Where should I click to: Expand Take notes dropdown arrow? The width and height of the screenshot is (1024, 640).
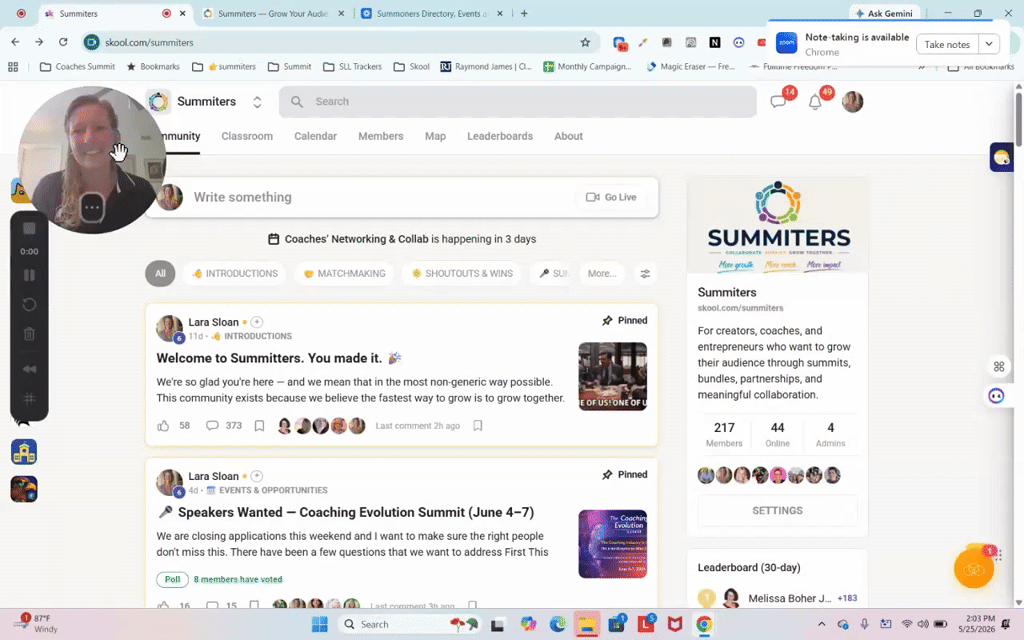989,44
